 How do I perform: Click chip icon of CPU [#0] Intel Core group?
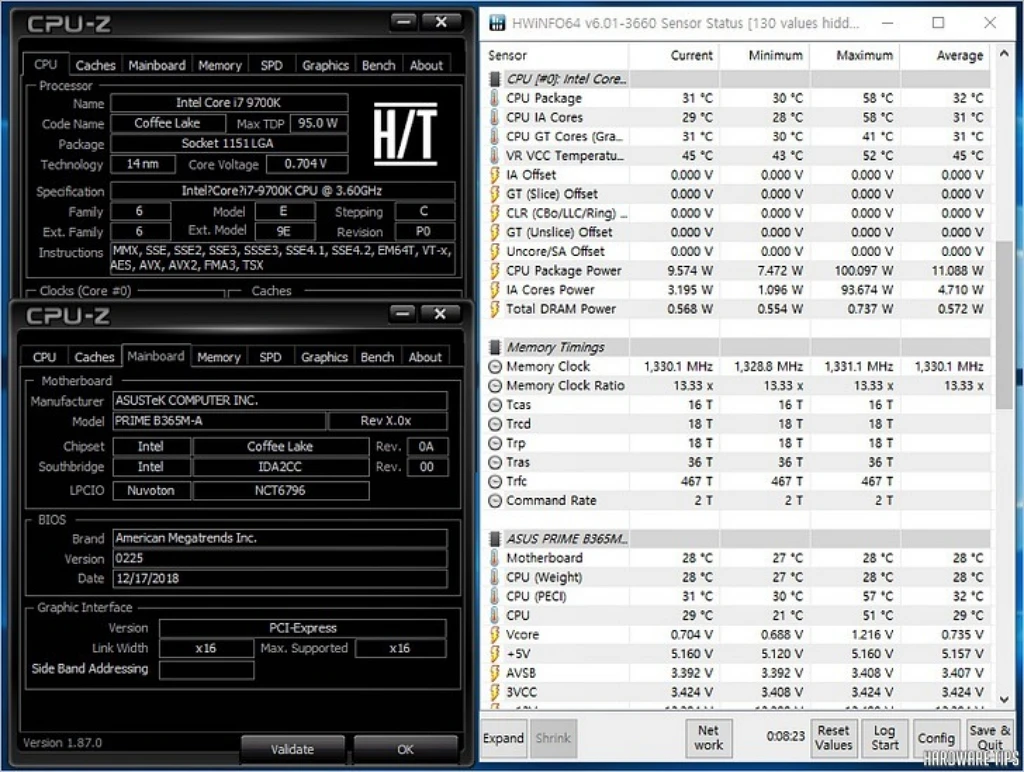(495, 79)
